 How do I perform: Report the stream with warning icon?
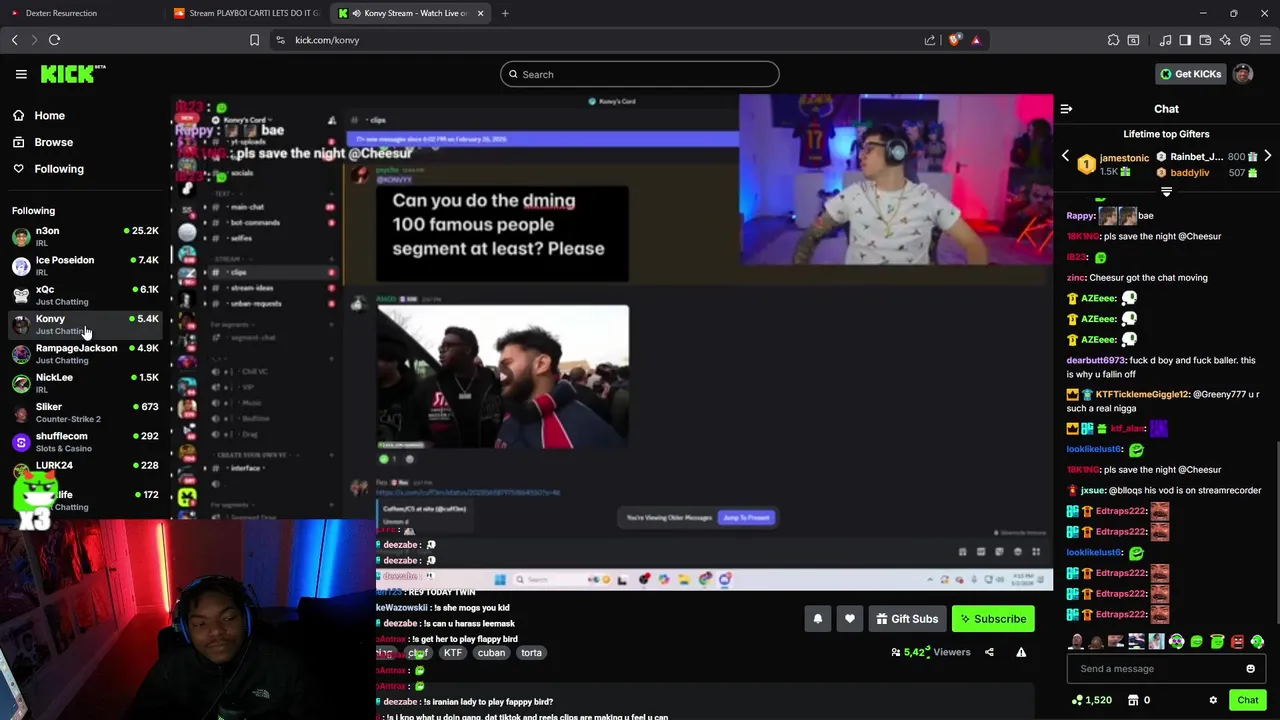pos(1021,652)
